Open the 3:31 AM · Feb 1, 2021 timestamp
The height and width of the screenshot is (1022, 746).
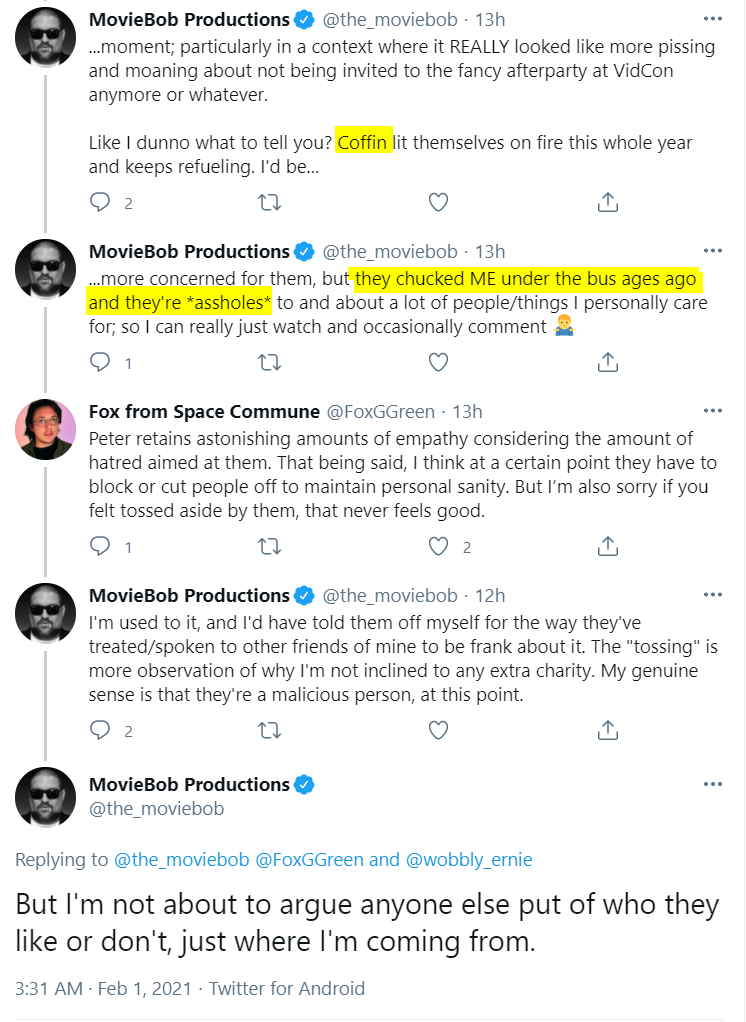click(104, 988)
